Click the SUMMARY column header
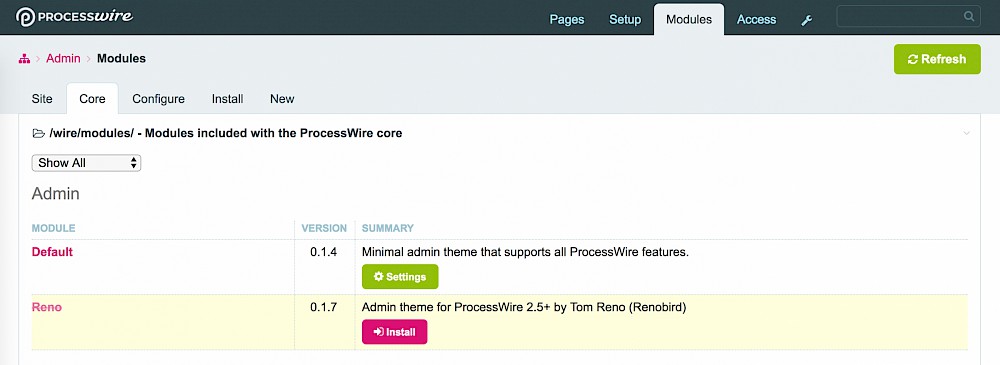The image size is (1000, 365). (388, 228)
